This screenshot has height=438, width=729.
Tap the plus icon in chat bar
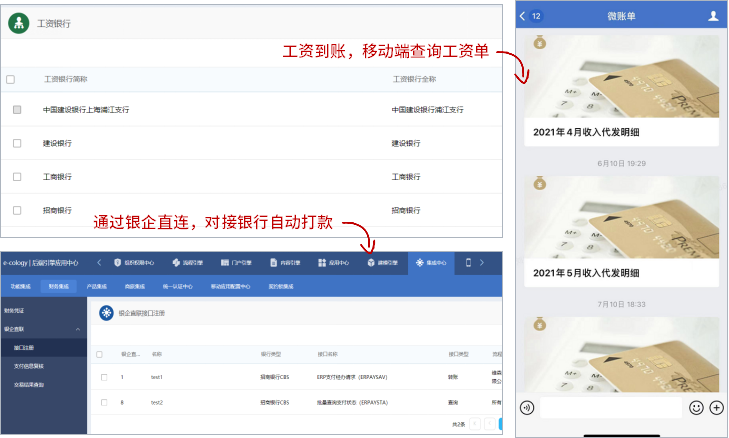tap(716, 408)
